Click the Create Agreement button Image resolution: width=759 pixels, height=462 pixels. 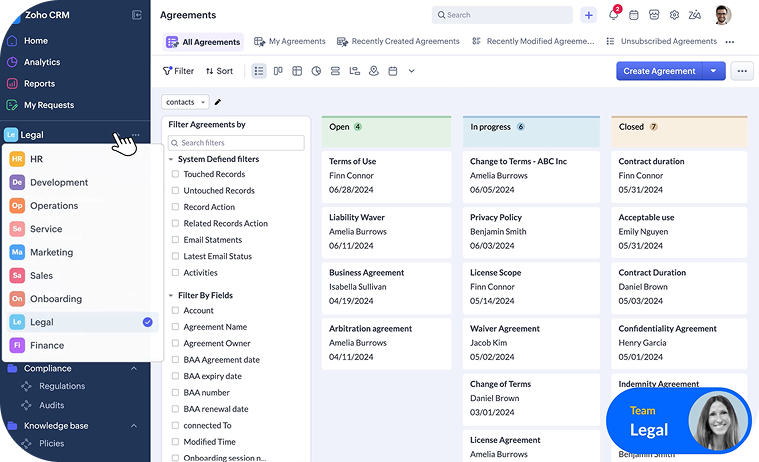click(x=659, y=71)
